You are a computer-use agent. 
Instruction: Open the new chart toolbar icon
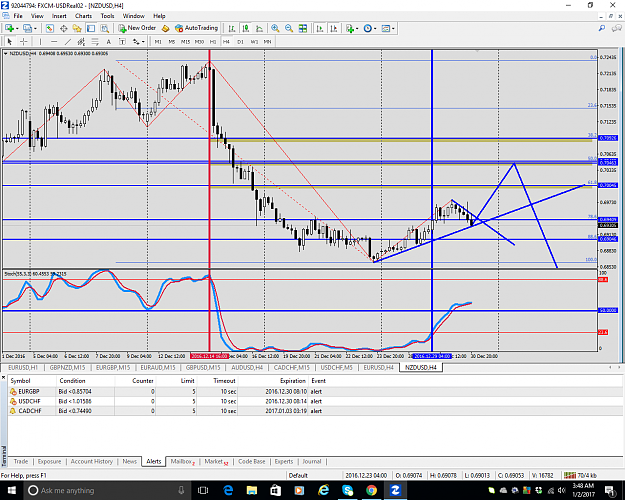coord(9,28)
